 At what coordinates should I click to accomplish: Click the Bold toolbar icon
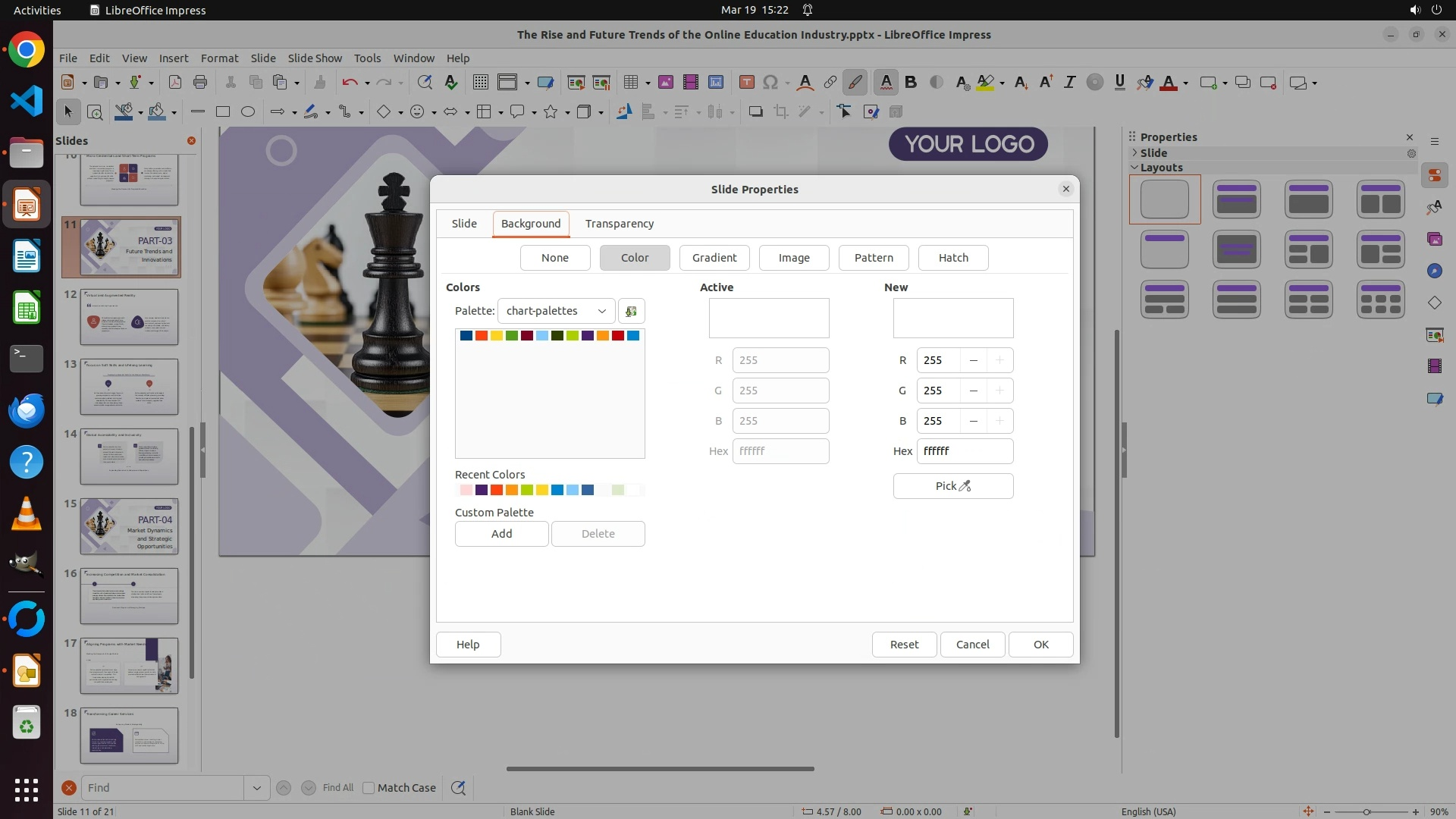pos(911,83)
